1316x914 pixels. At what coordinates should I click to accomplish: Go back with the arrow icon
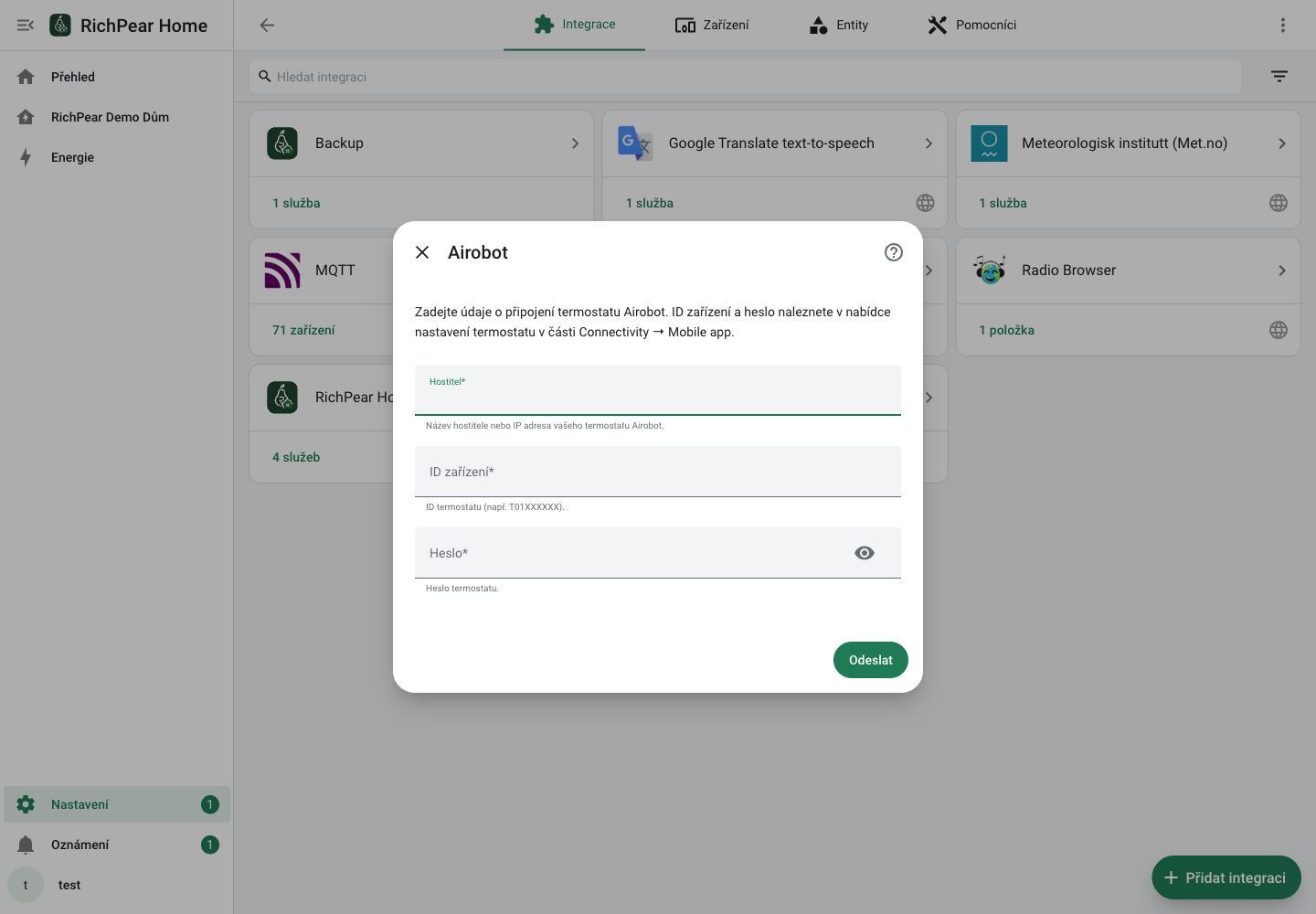point(267,26)
